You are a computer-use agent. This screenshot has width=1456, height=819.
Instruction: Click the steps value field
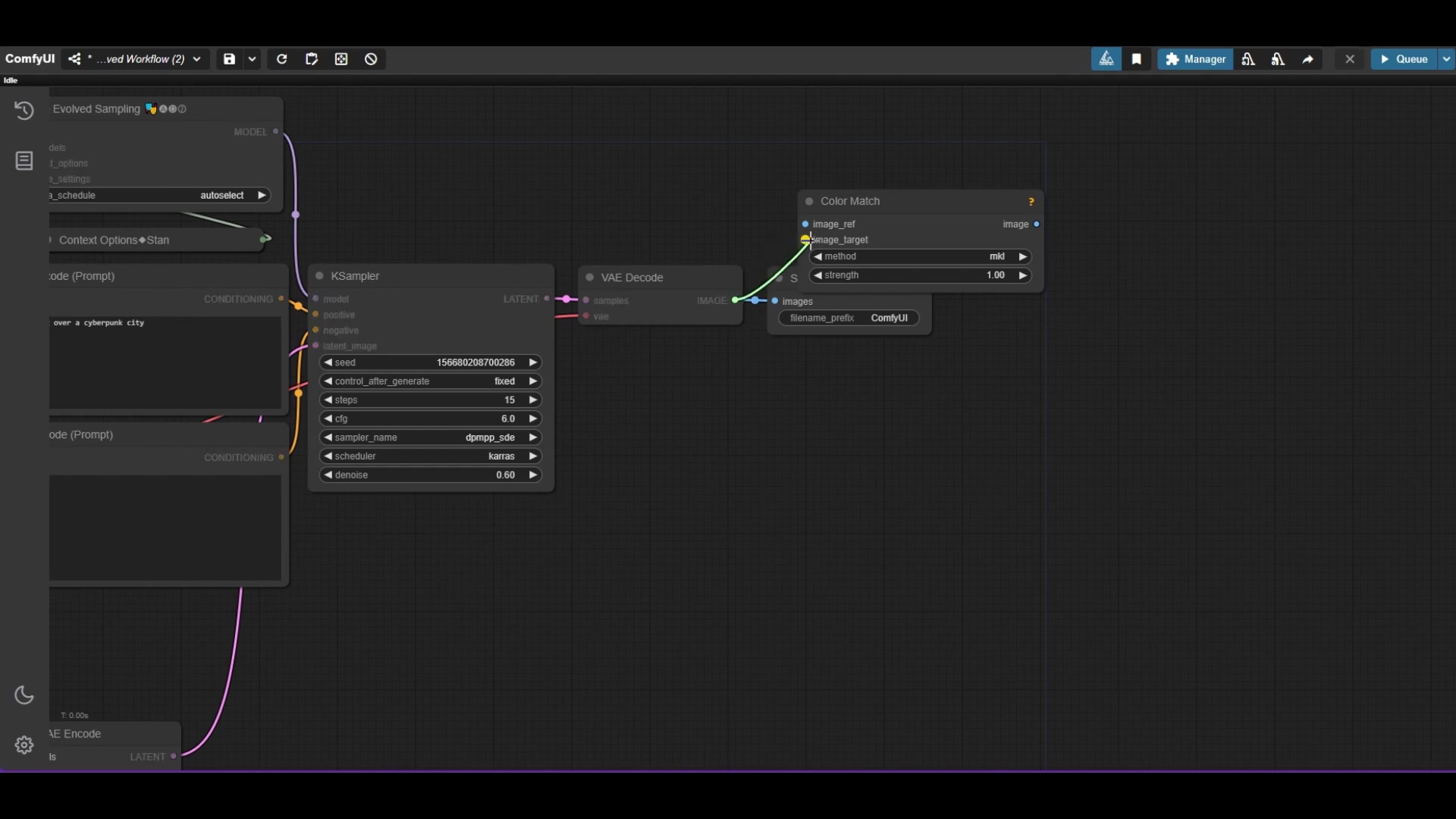pyautogui.click(x=431, y=400)
